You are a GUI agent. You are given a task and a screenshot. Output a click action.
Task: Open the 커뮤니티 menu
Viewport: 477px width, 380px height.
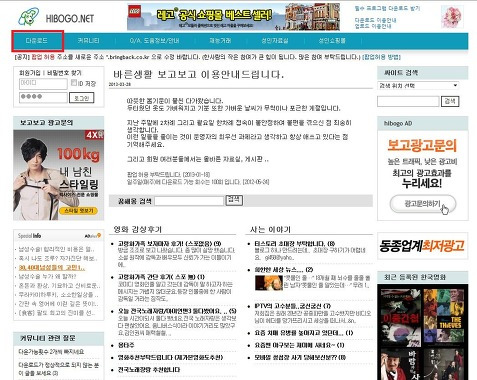click(x=88, y=41)
